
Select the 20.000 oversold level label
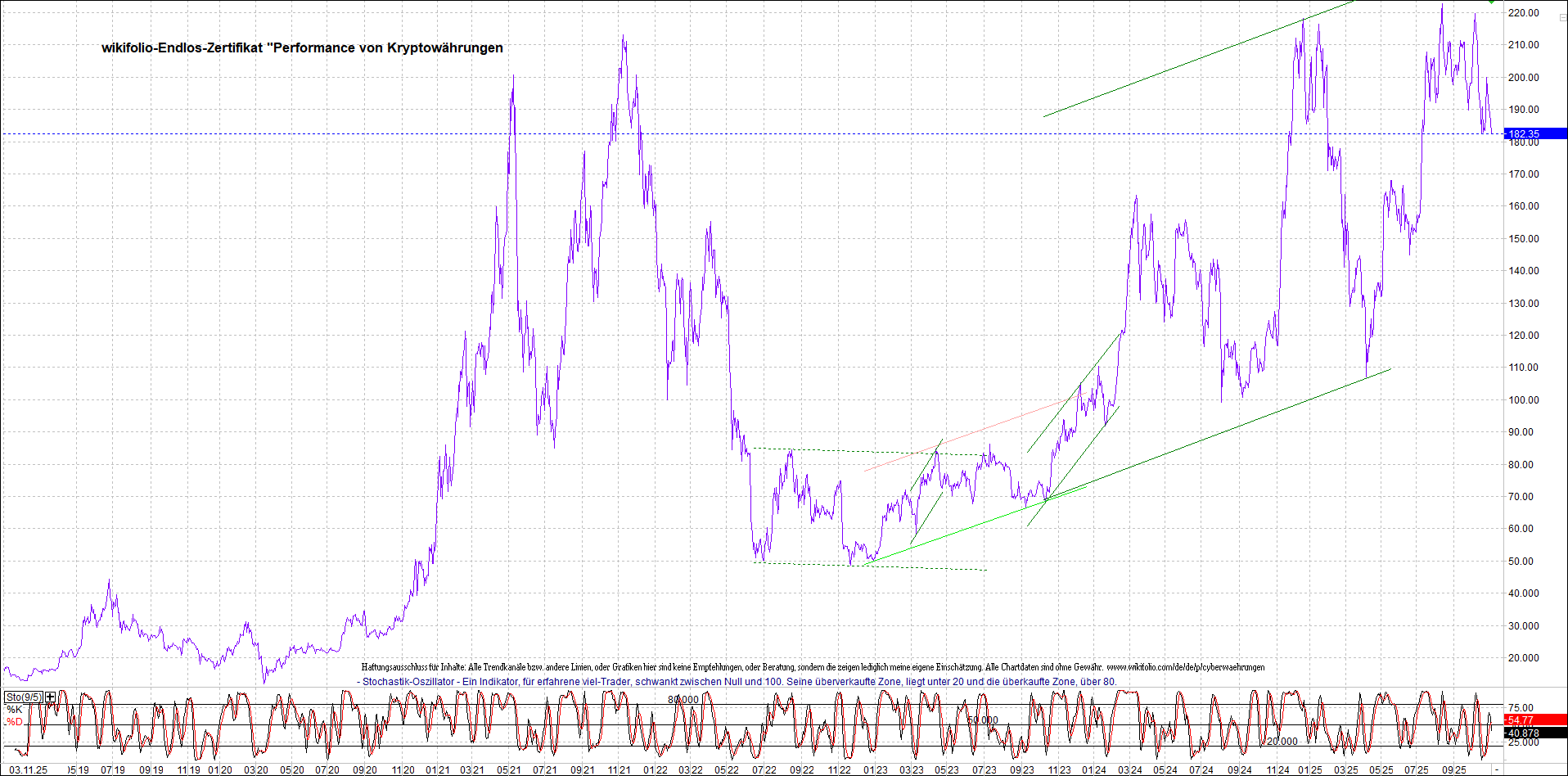tap(1282, 742)
